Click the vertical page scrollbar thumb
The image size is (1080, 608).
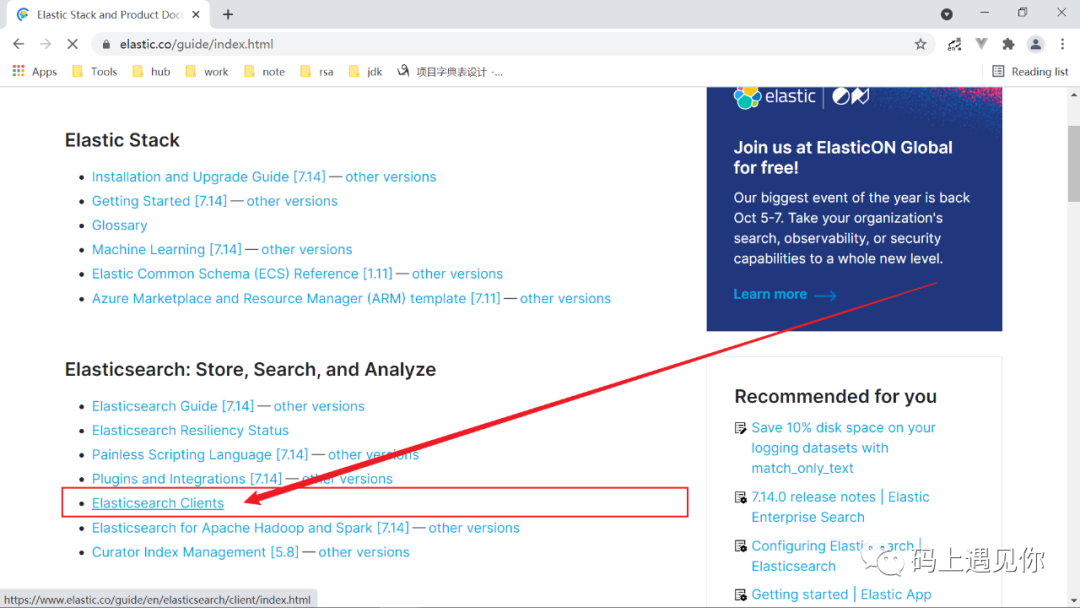click(1074, 163)
